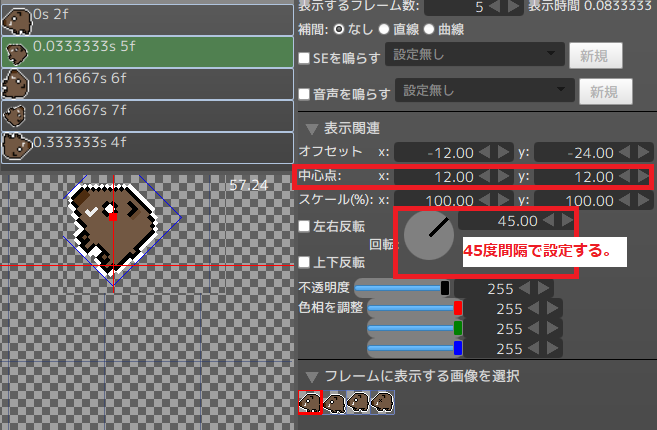This screenshot has height=430, width=657.
Task: Select the 0.216667s 7f frame row
Action: [147, 116]
